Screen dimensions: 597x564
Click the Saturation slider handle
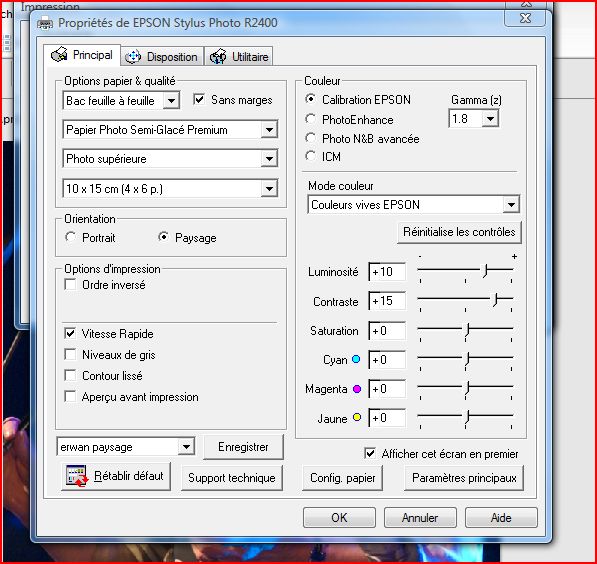coord(467,329)
